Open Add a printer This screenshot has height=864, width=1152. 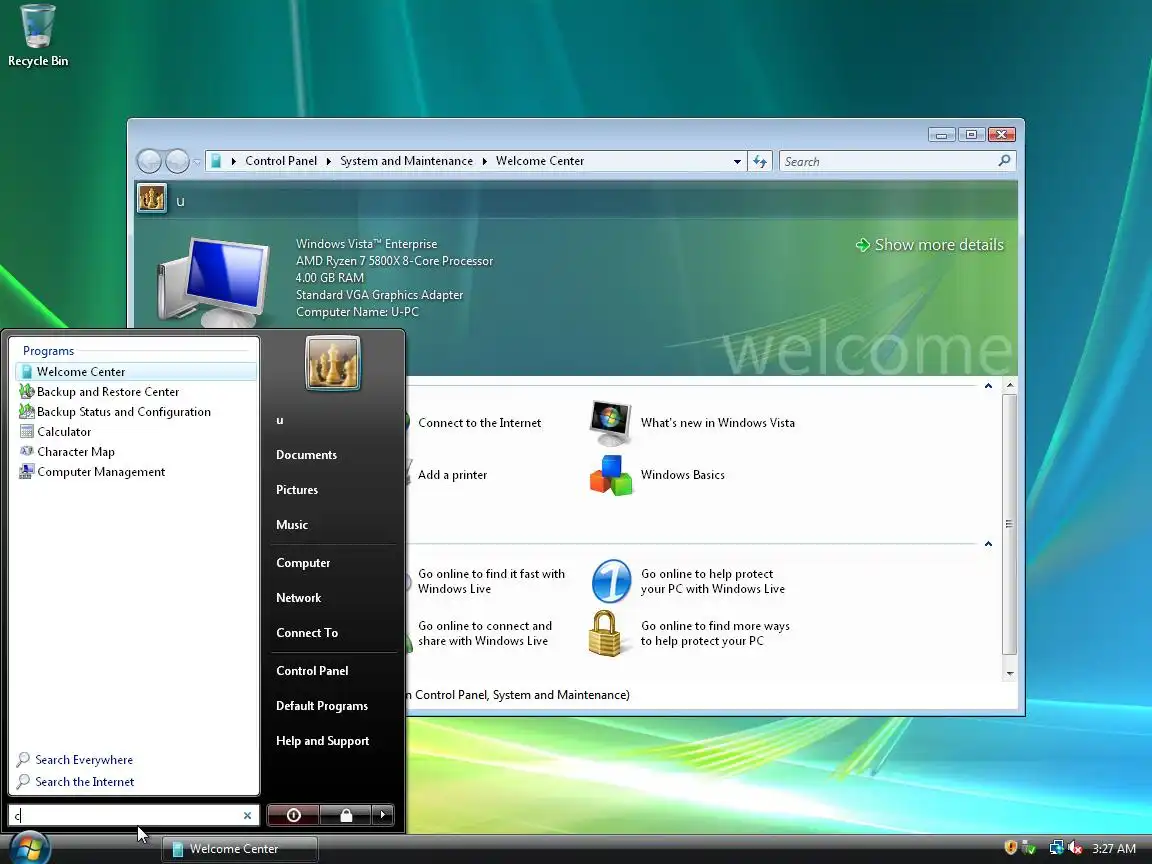[453, 475]
